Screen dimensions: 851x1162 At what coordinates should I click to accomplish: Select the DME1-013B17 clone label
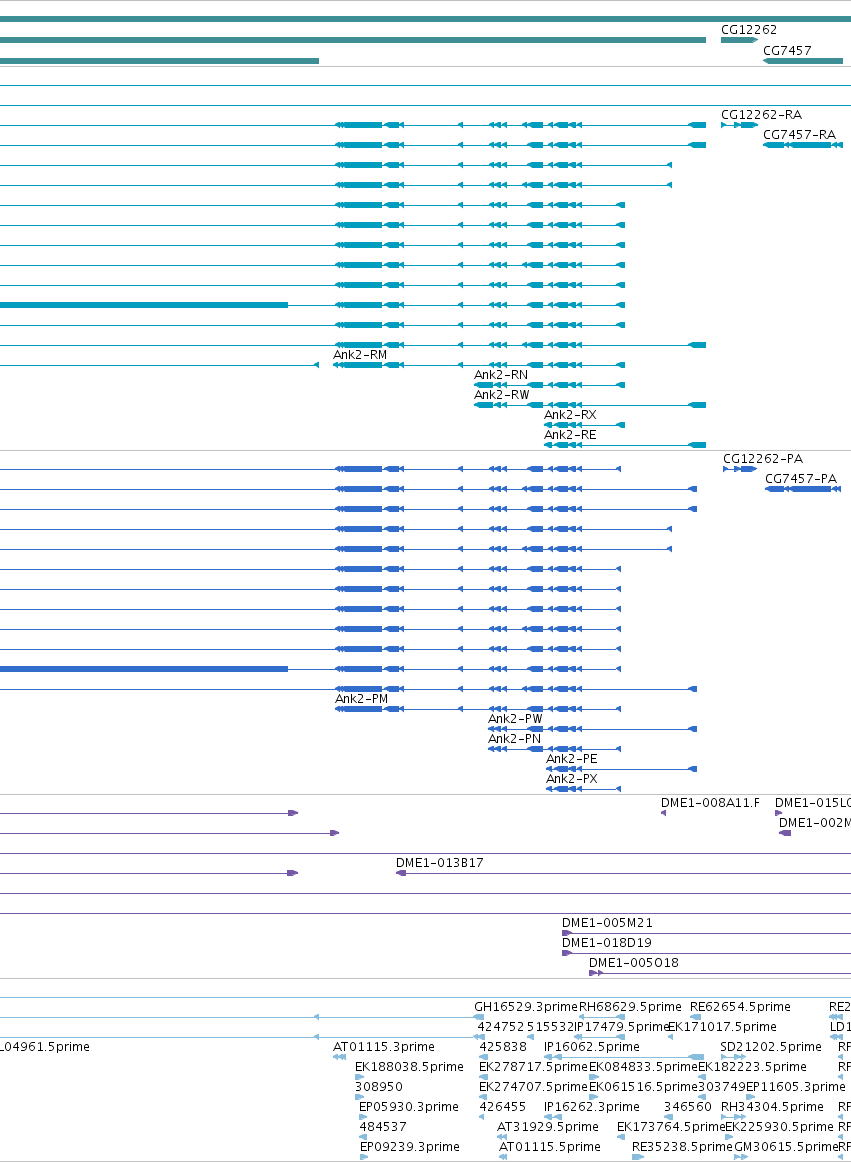[x=440, y=863]
